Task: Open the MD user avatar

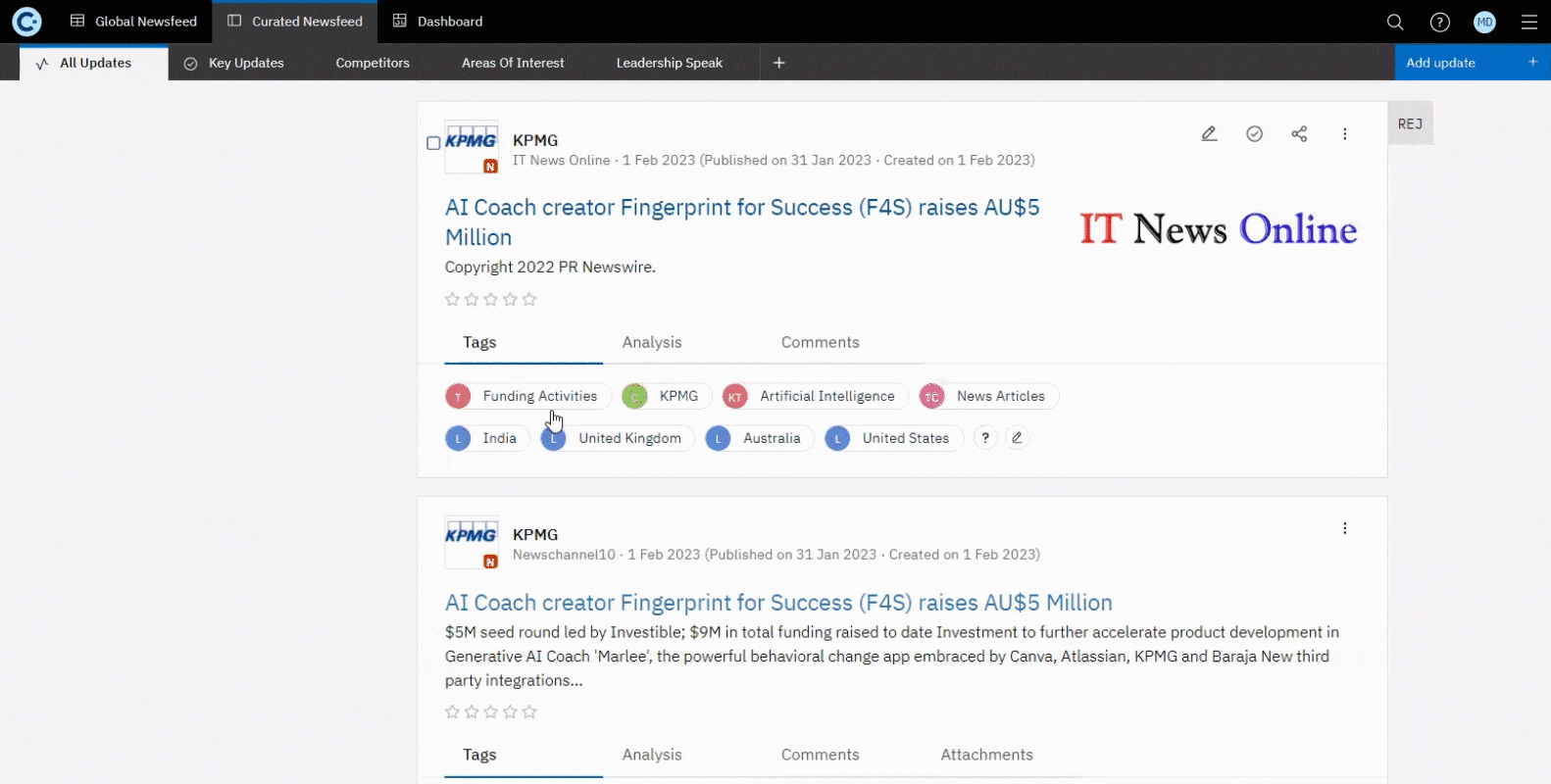Action: point(1485,22)
